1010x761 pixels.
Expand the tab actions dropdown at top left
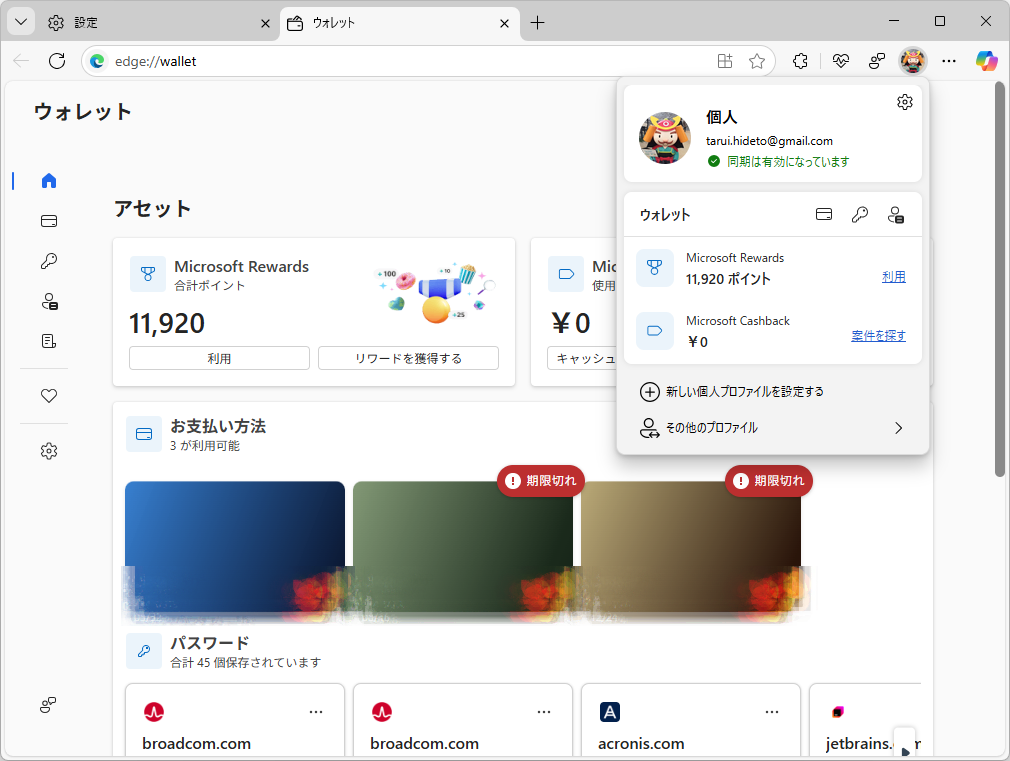(x=20, y=21)
